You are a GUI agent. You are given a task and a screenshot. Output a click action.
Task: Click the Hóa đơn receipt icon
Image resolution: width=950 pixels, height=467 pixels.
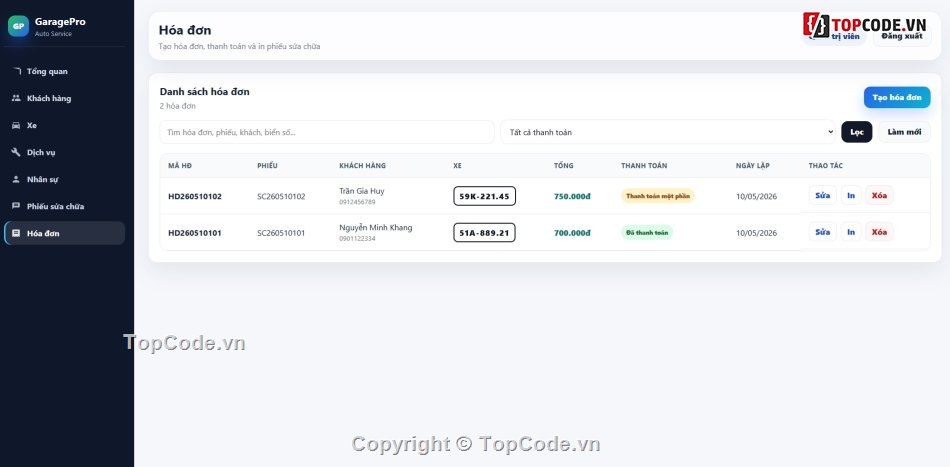point(16,233)
